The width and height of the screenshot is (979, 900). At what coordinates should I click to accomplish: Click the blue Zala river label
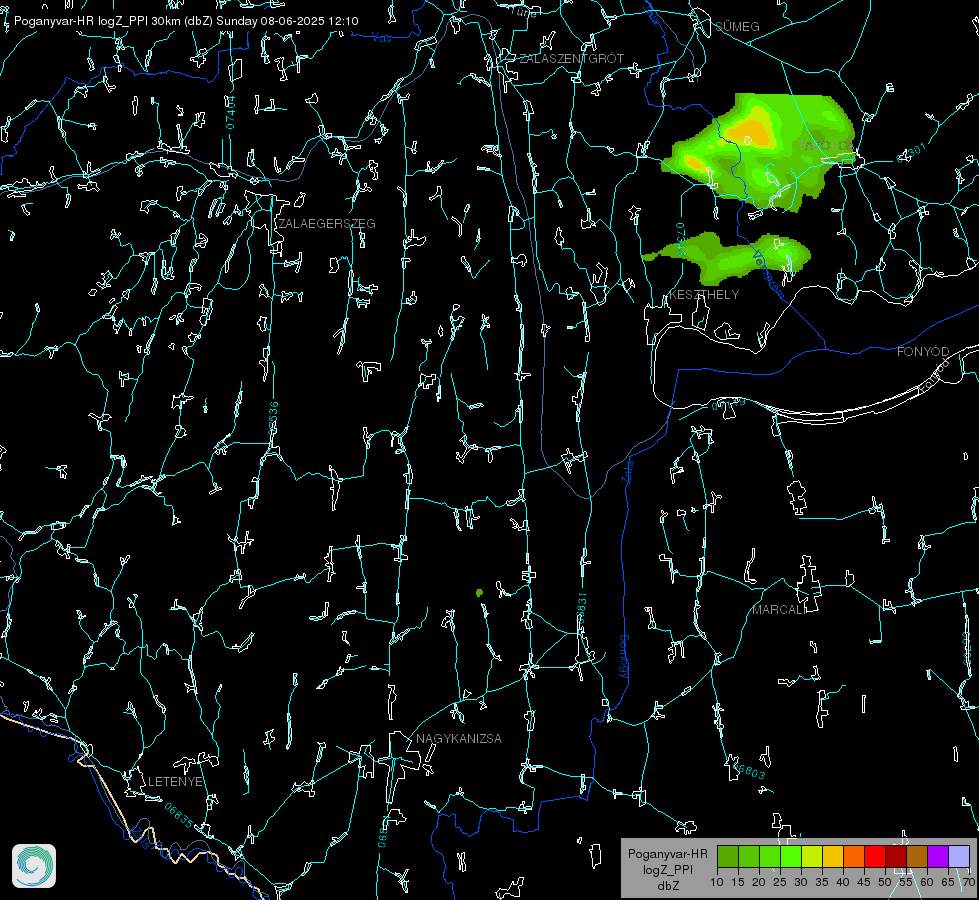click(x=627, y=470)
